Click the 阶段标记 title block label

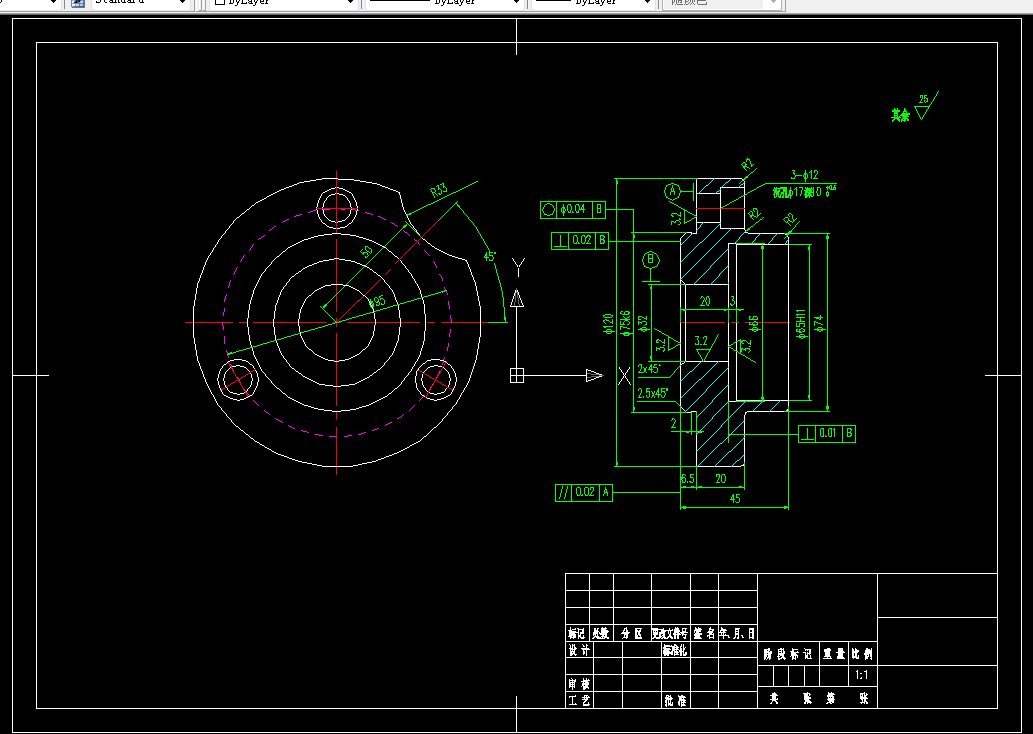point(787,654)
